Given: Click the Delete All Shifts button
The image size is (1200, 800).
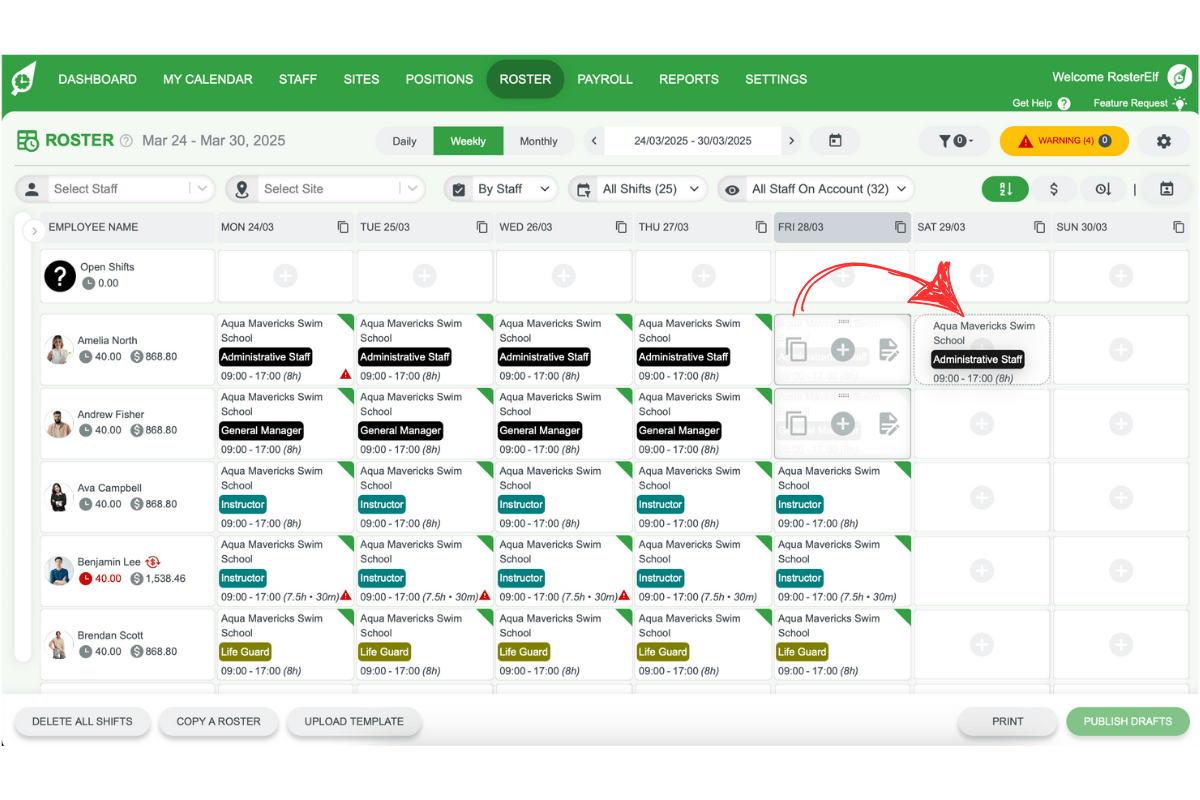Looking at the screenshot, I should pyautogui.click(x=82, y=721).
